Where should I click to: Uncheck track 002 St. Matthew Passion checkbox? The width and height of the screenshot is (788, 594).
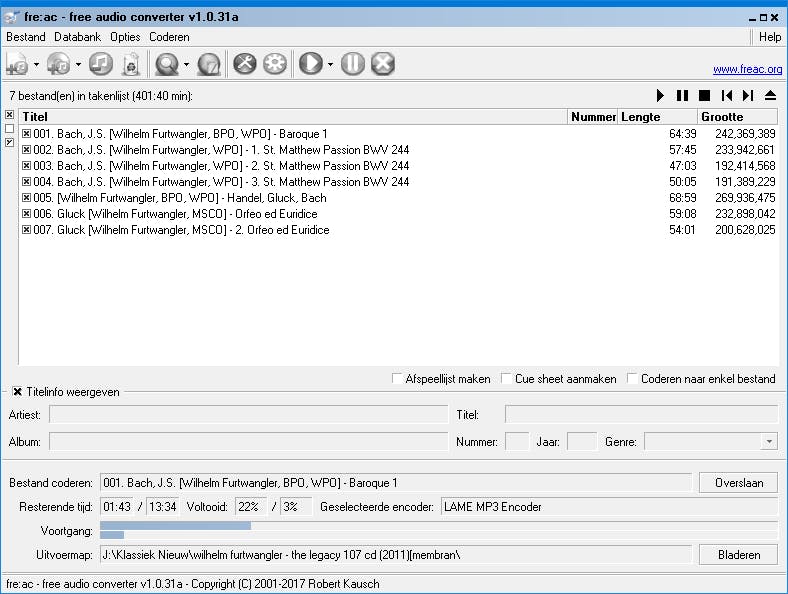click(x=27, y=150)
